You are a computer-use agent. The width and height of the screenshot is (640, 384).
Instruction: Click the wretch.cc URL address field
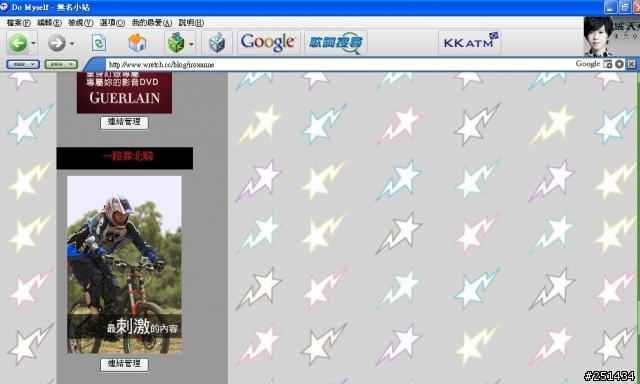(339, 64)
